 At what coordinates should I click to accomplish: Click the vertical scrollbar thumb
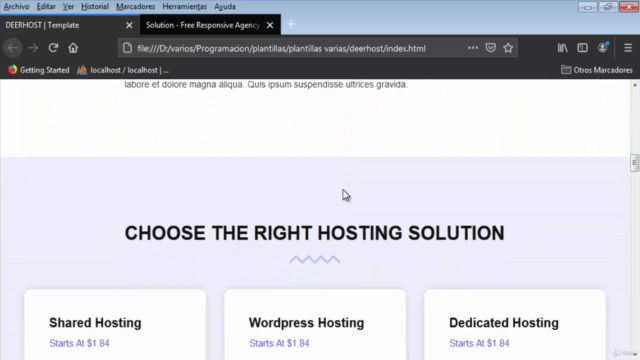(634, 163)
